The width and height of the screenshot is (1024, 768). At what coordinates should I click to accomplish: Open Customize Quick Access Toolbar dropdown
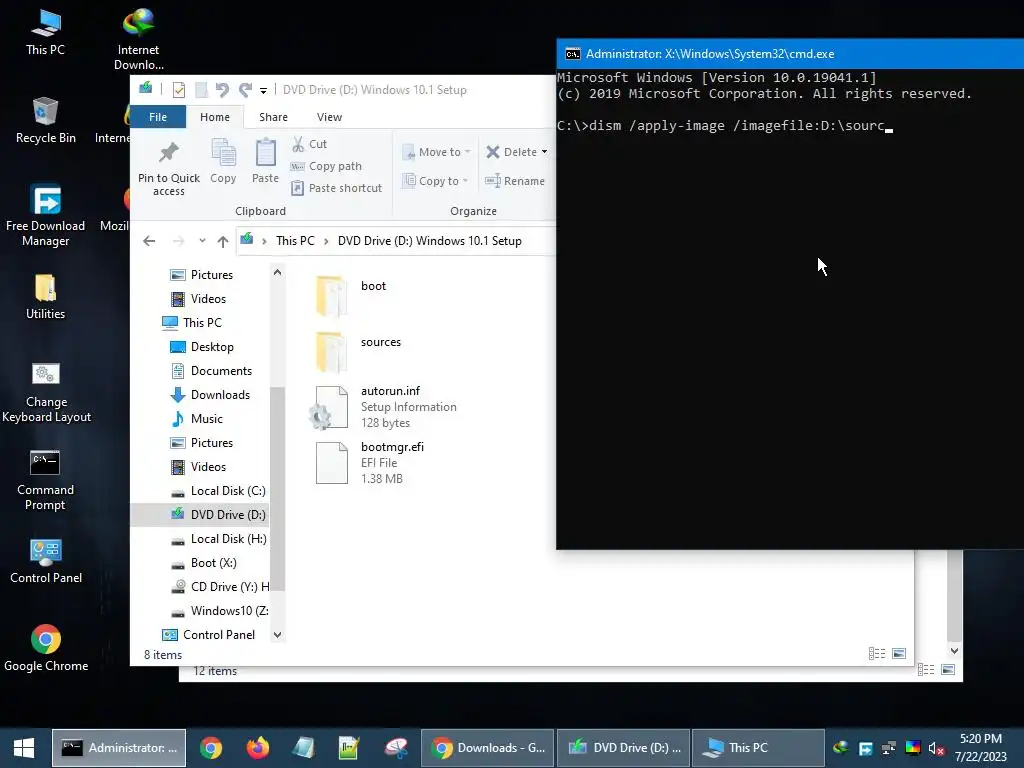(263, 90)
